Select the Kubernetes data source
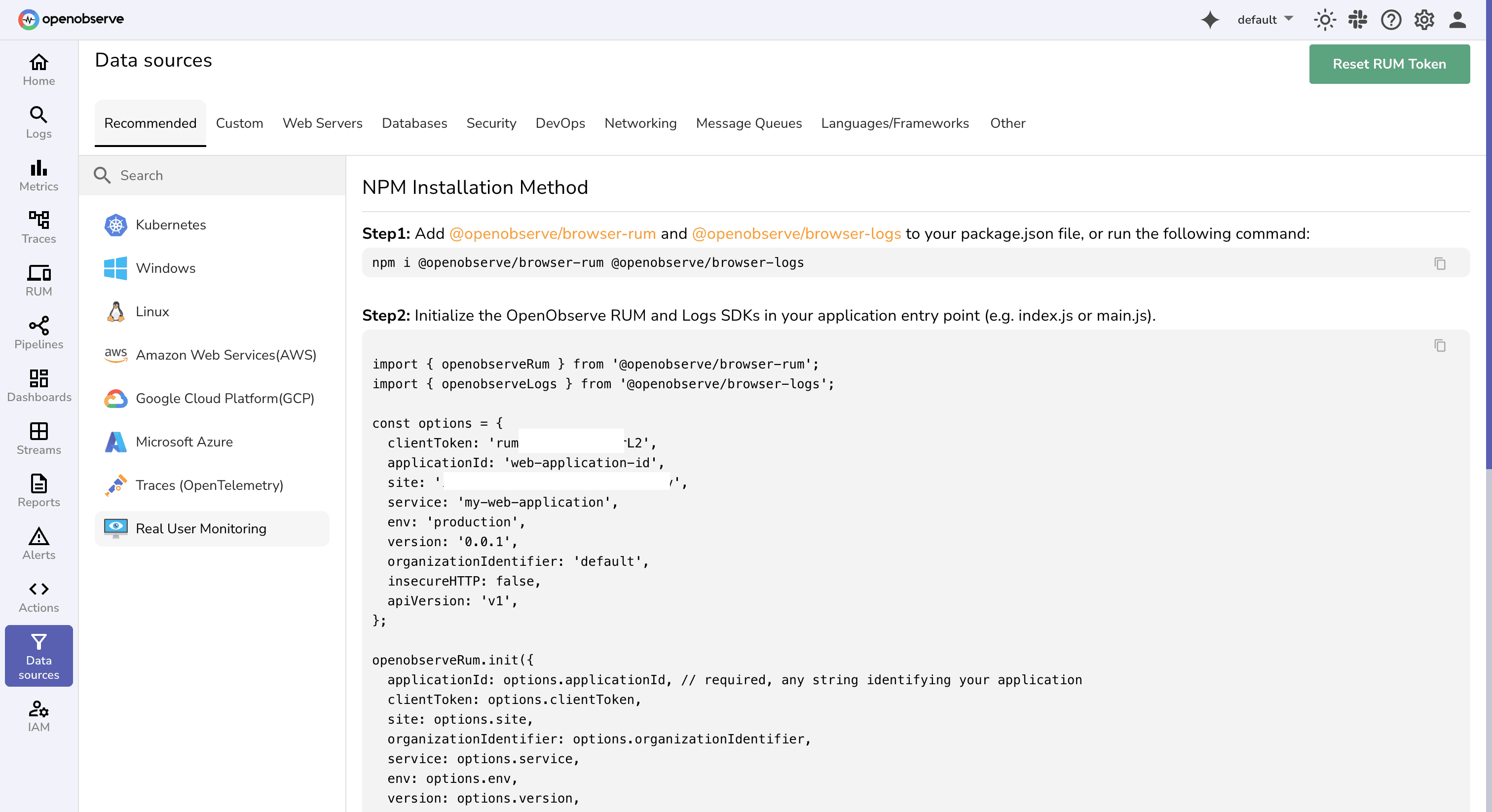The image size is (1492, 812). [x=171, y=225]
